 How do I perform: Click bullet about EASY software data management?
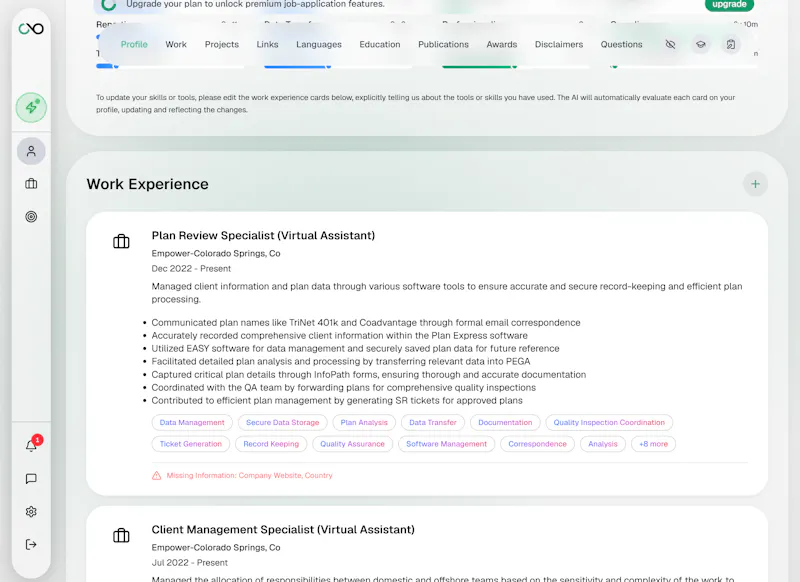click(x=356, y=348)
